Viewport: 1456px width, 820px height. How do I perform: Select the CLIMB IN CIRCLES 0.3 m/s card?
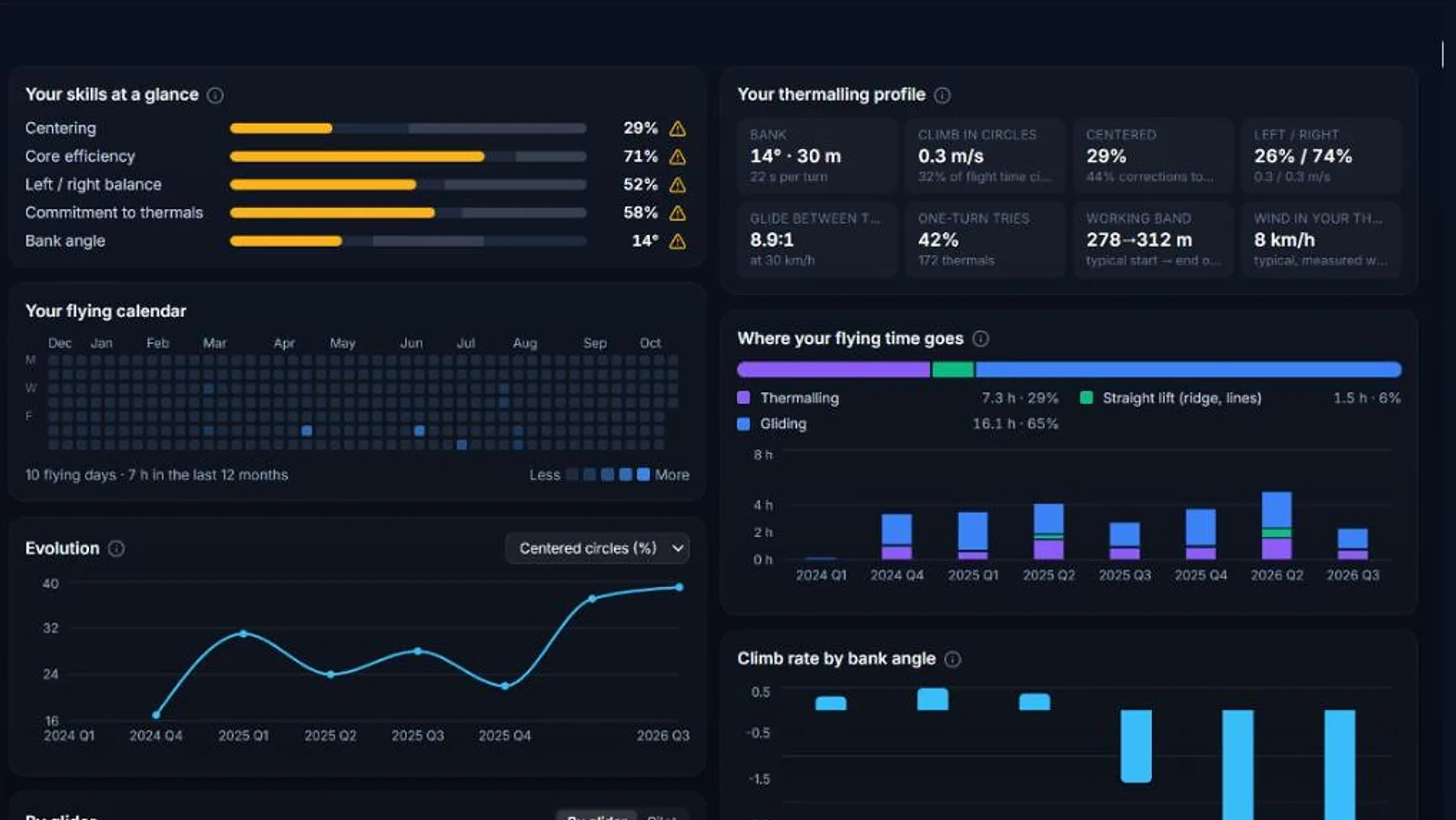(x=985, y=156)
